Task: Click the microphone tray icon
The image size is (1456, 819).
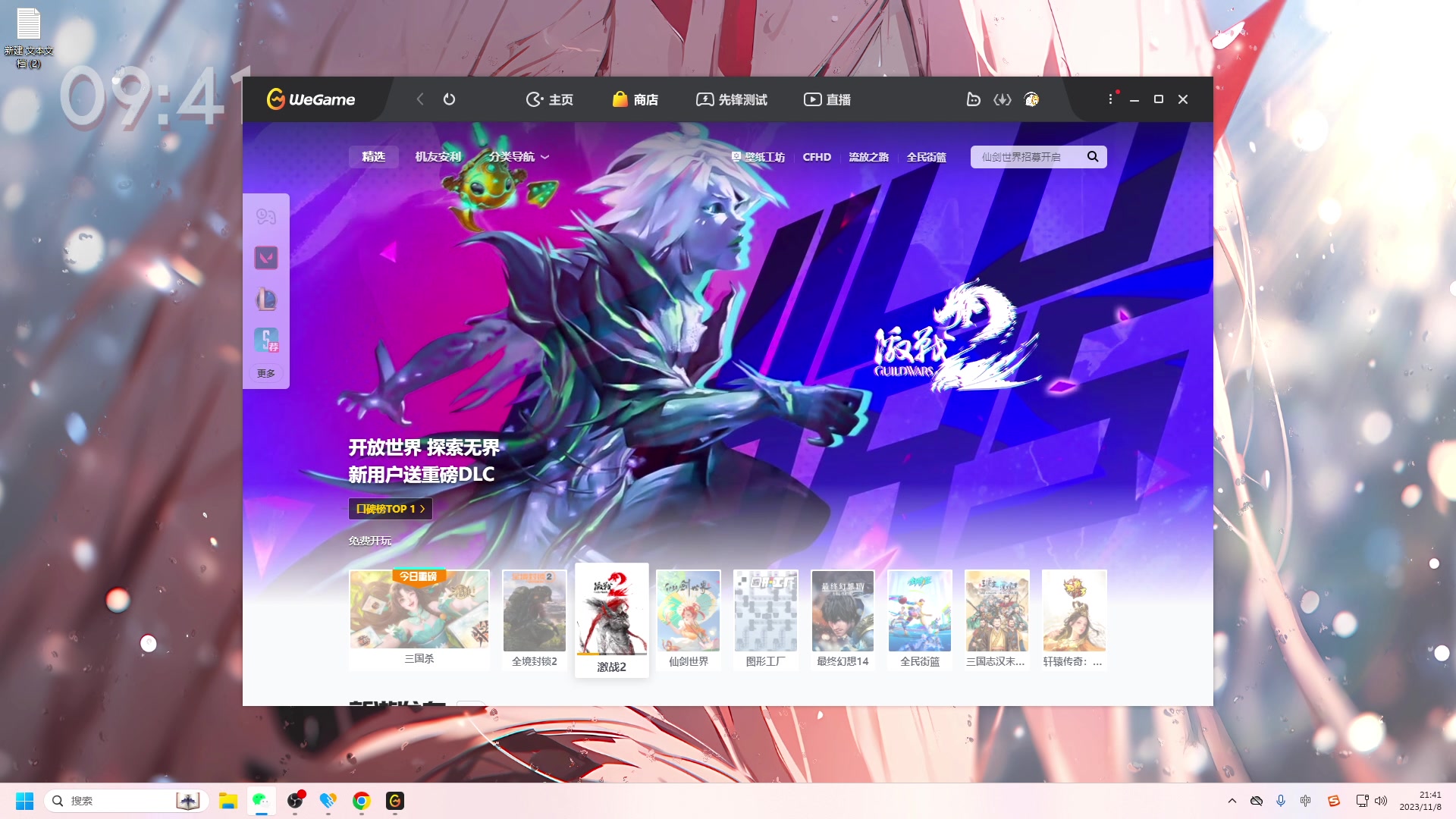Action: click(1281, 801)
